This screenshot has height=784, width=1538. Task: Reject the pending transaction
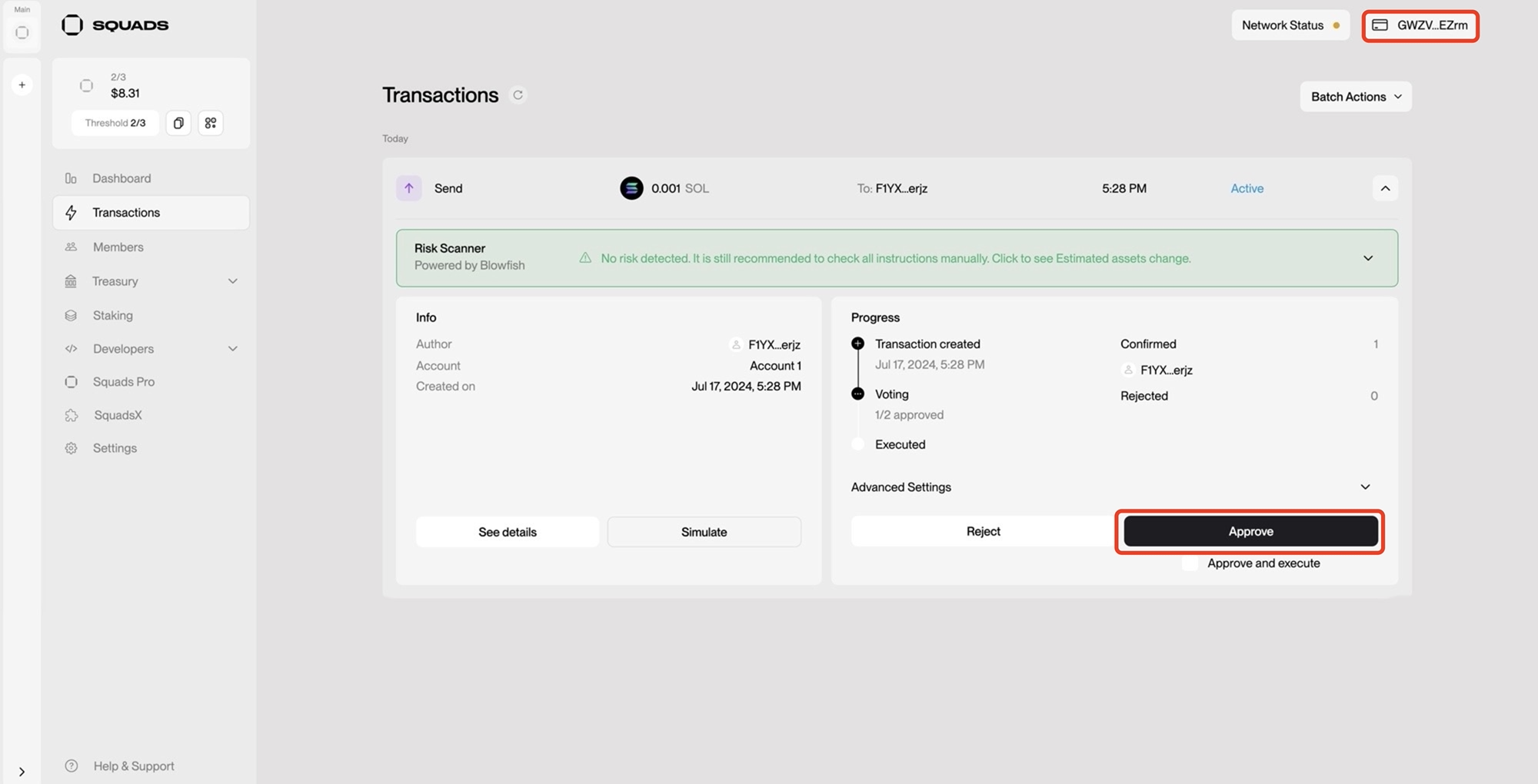(982, 531)
